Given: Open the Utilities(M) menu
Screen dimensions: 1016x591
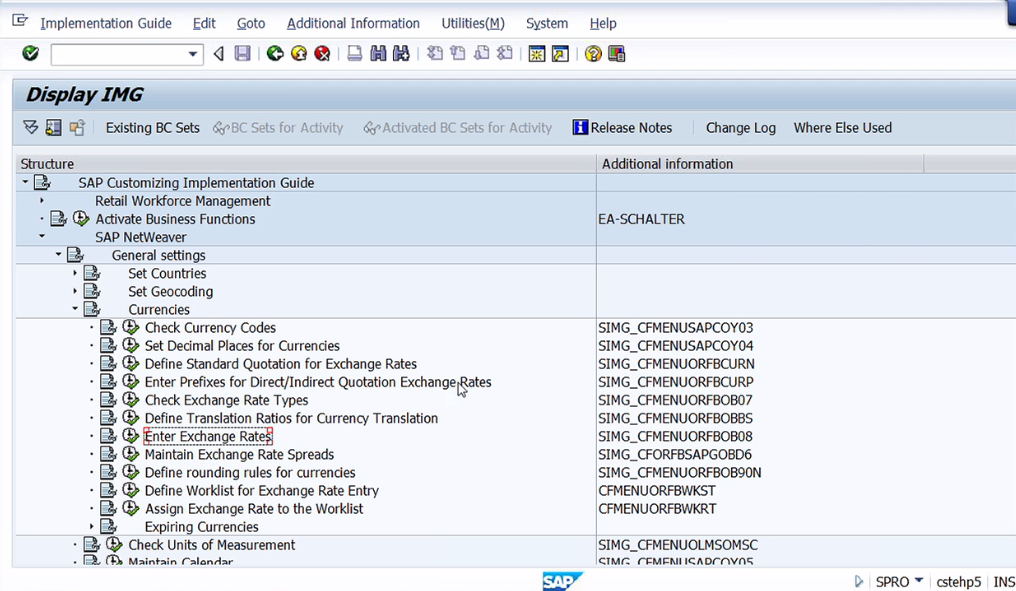Looking at the screenshot, I should click(x=473, y=23).
